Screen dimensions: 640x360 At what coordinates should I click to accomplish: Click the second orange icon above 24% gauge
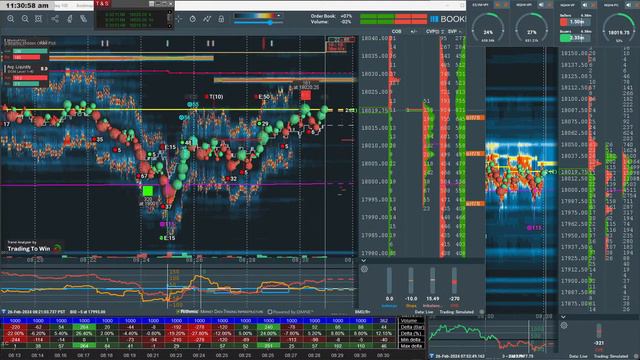[506, 5]
